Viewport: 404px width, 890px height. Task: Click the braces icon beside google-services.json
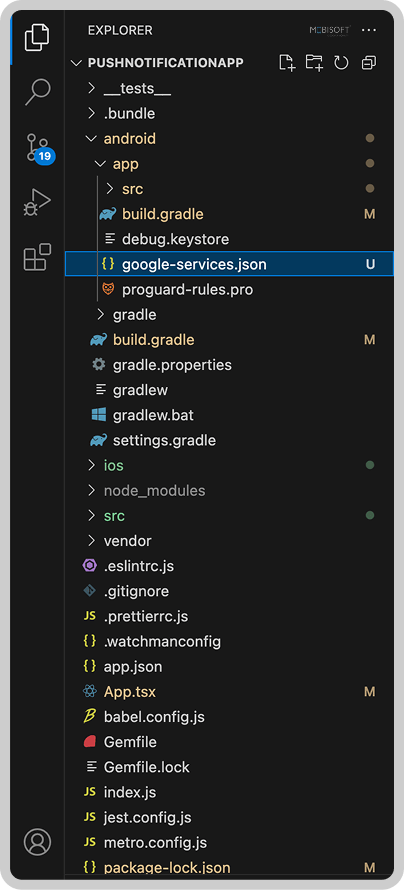(108, 264)
